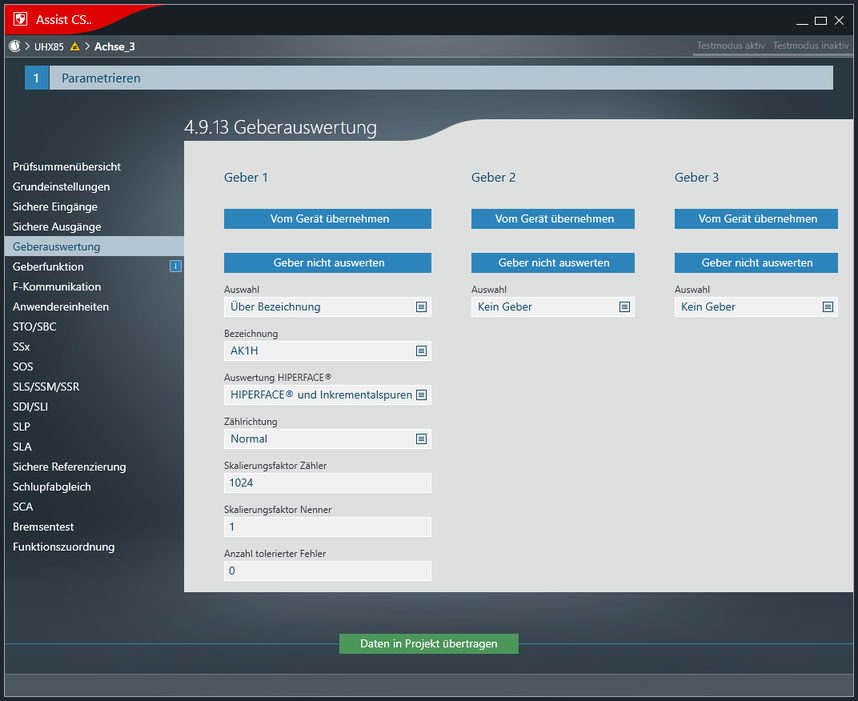Click list icon in the Bezeichnung AK1H field
This screenshot has height=701, width=858.
[421, 351]
